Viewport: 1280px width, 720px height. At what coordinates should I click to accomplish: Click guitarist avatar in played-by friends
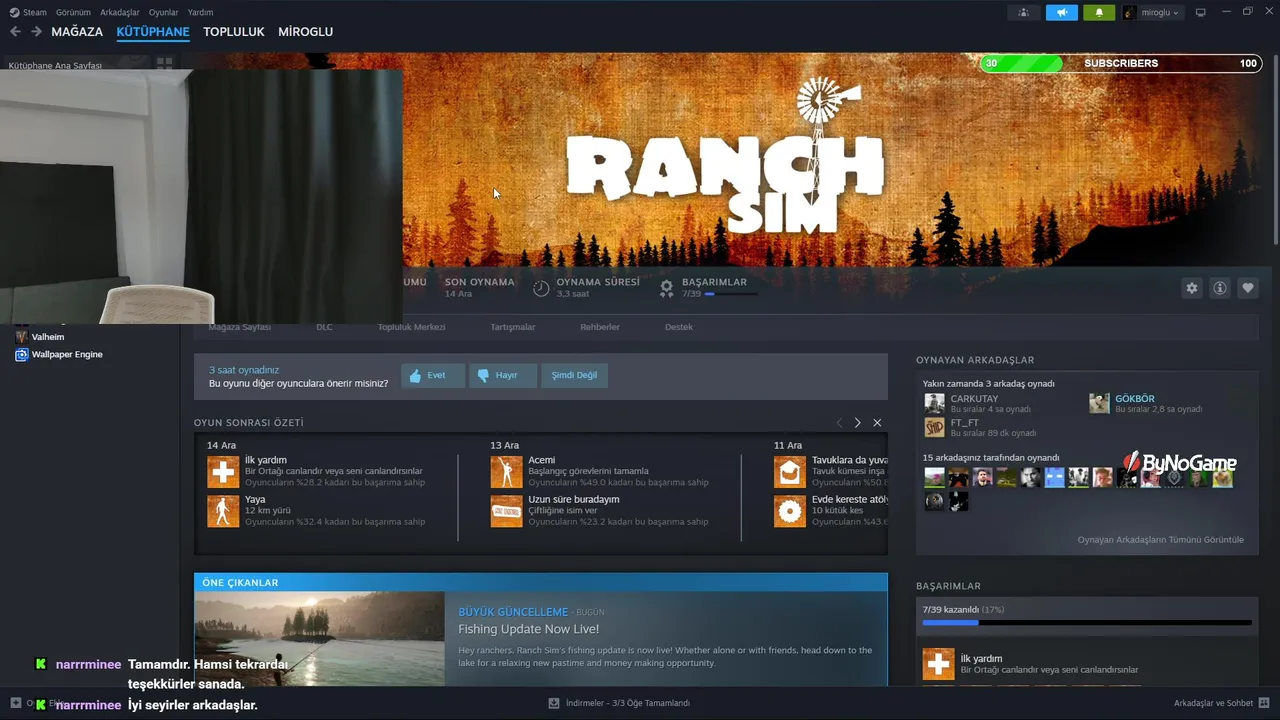point(958,502)
